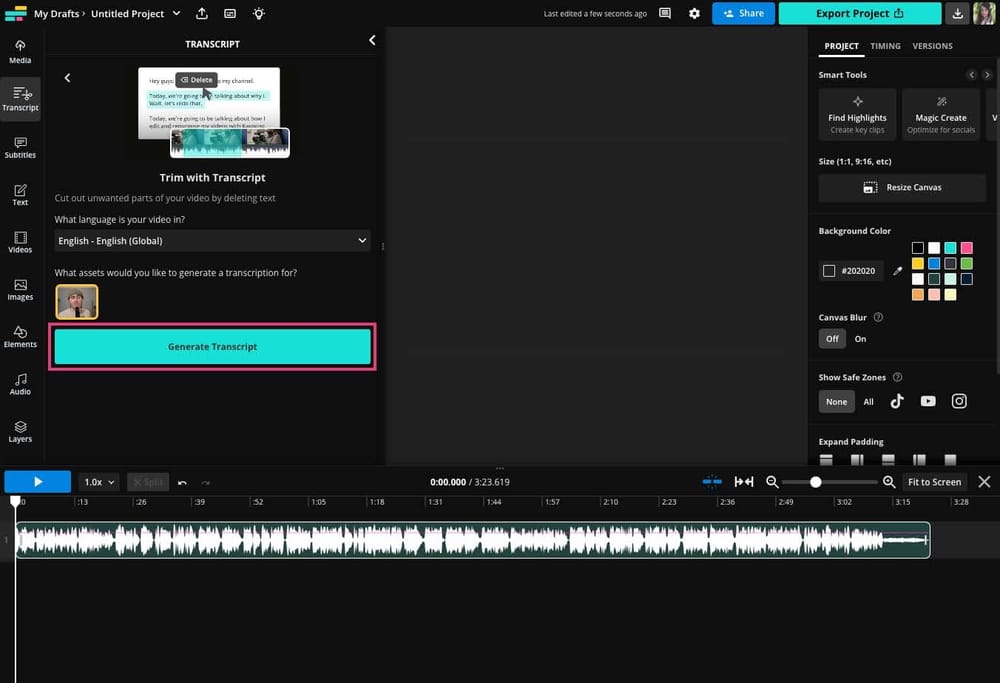
Task: Open the Elements panel
Action: [x=19, y=337]
